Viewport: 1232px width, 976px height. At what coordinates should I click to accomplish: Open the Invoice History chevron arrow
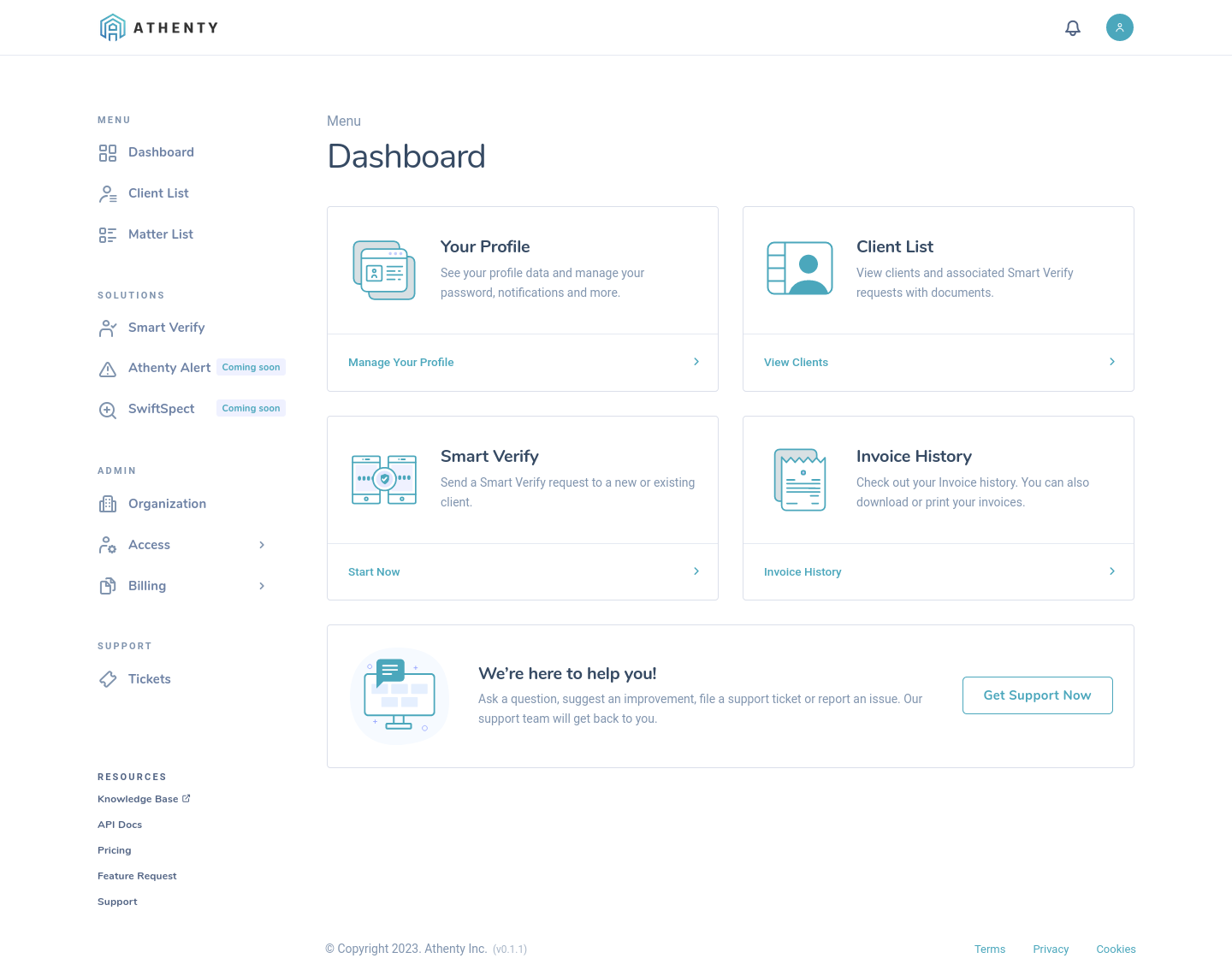coord(1112,571)
